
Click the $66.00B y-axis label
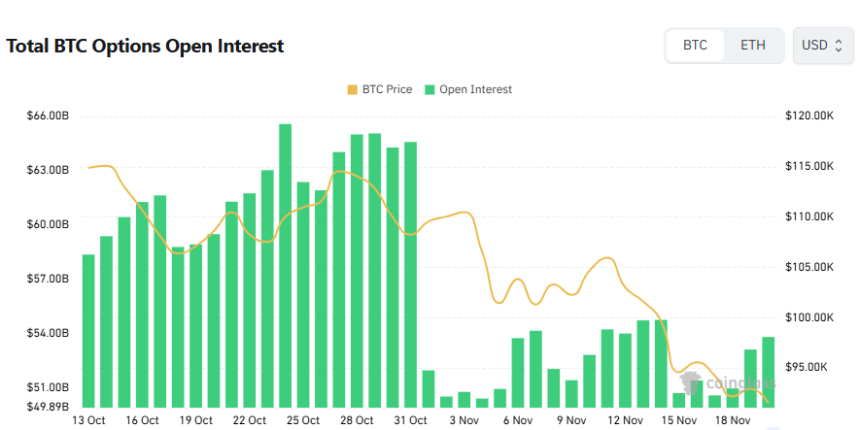48,116
